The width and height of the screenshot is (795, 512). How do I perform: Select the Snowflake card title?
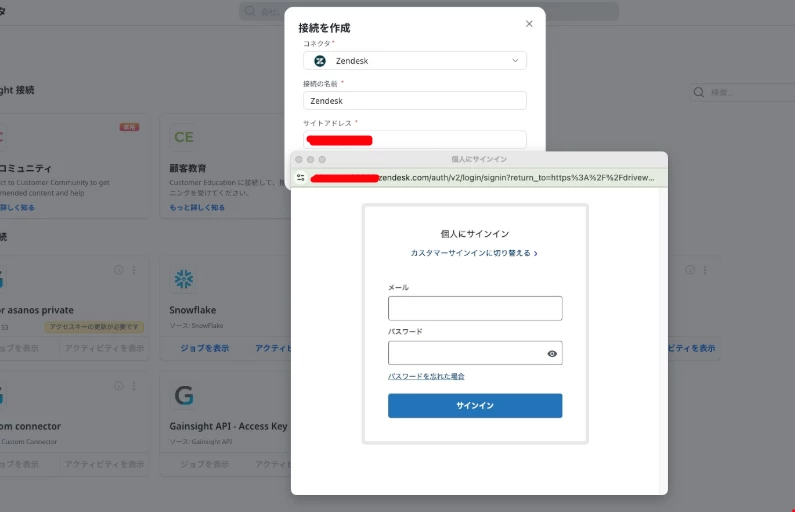(x=192, y=310)
